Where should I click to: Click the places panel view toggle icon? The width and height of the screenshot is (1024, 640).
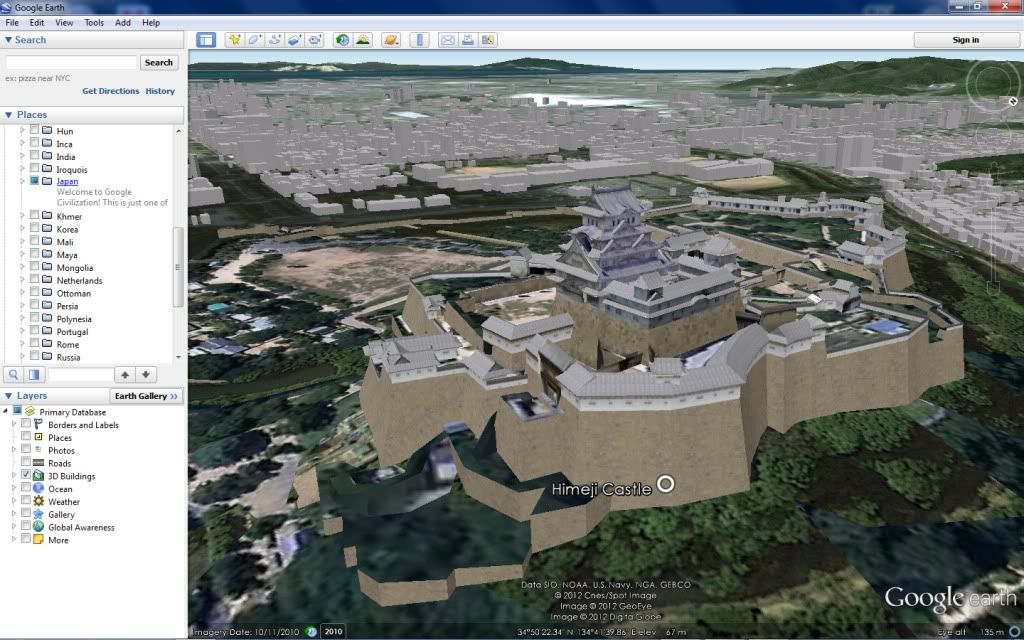pyautogui.click(x=34, y=374)
